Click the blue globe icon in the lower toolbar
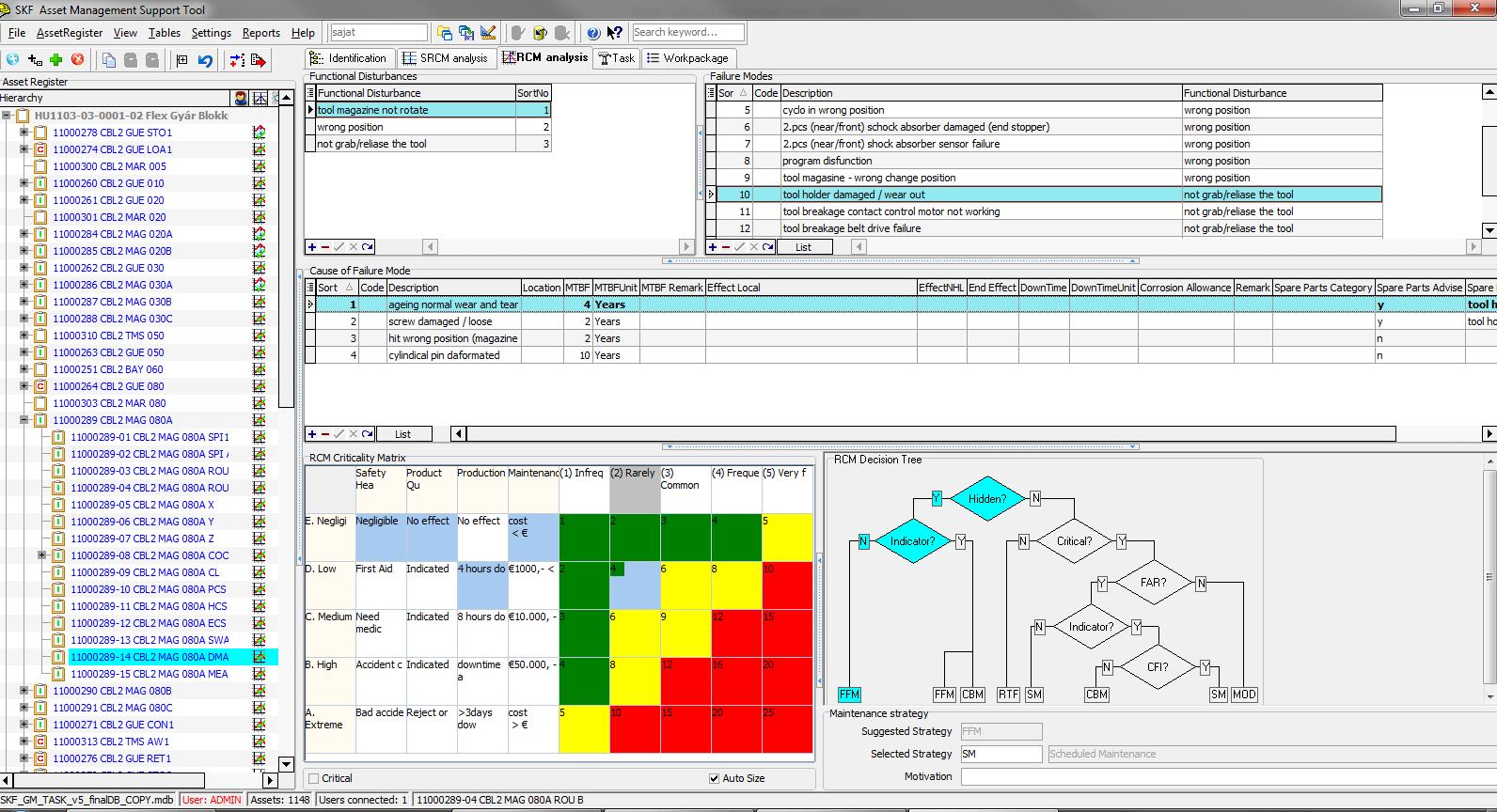The image size is (1497, 812). coord(13,59)
